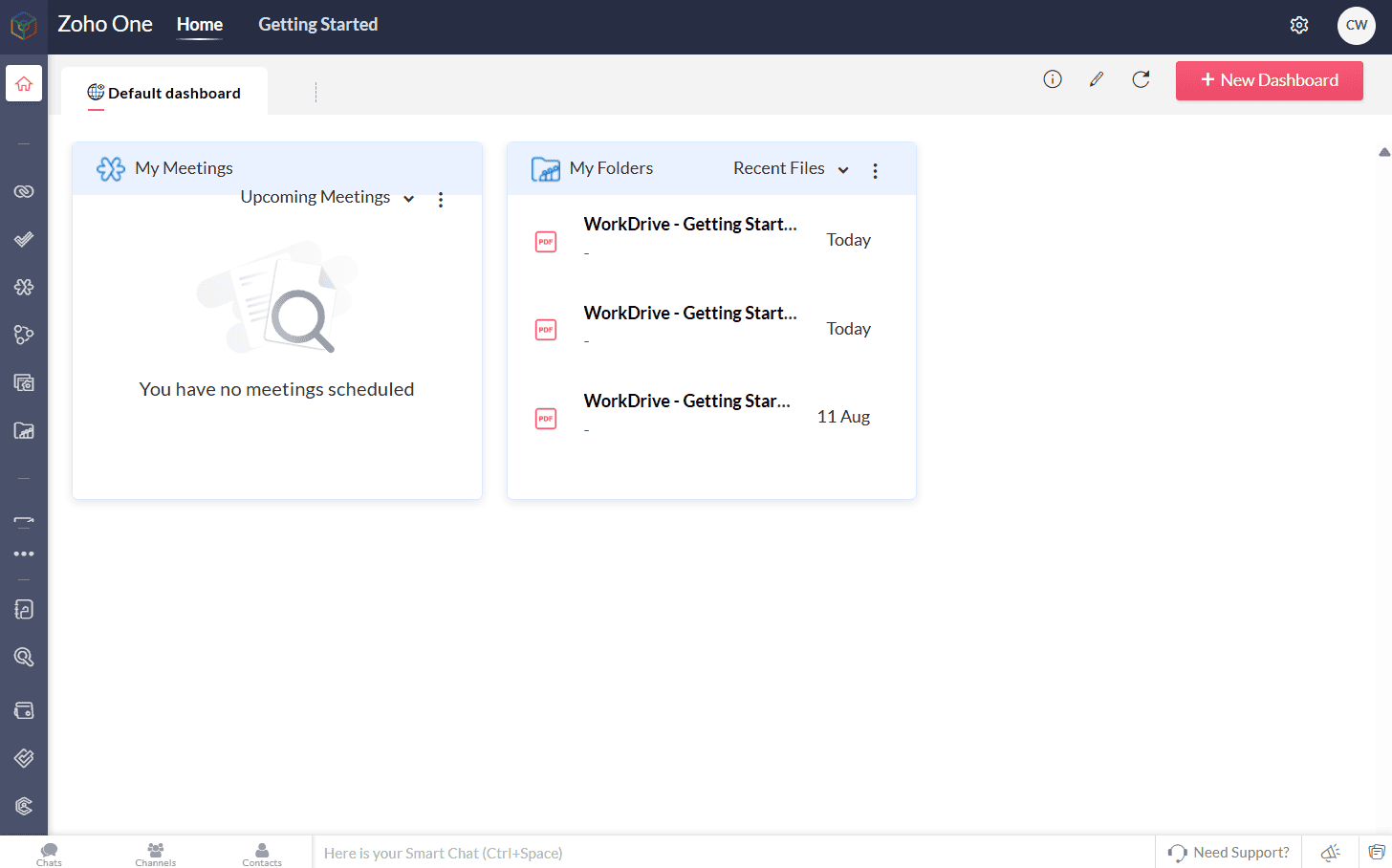Click the New Dashboard button
Viewport: 1392px width, 868px height.
coord(1269,80)
